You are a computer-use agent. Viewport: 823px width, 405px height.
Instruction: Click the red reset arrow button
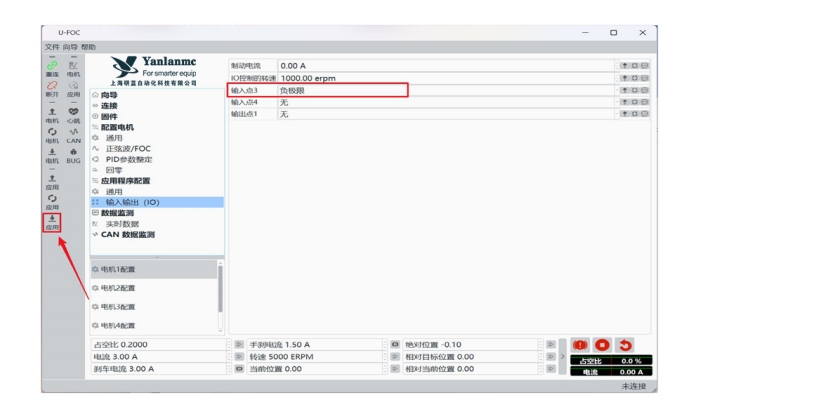[x=625, y=345]
